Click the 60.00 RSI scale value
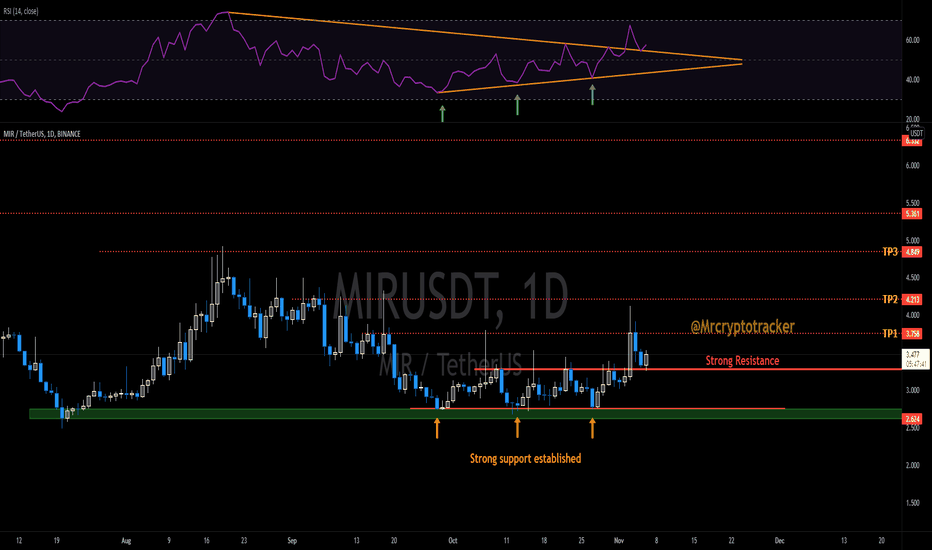Image resolution: width=932 pixels, height=550 pixels. (912, 40)
